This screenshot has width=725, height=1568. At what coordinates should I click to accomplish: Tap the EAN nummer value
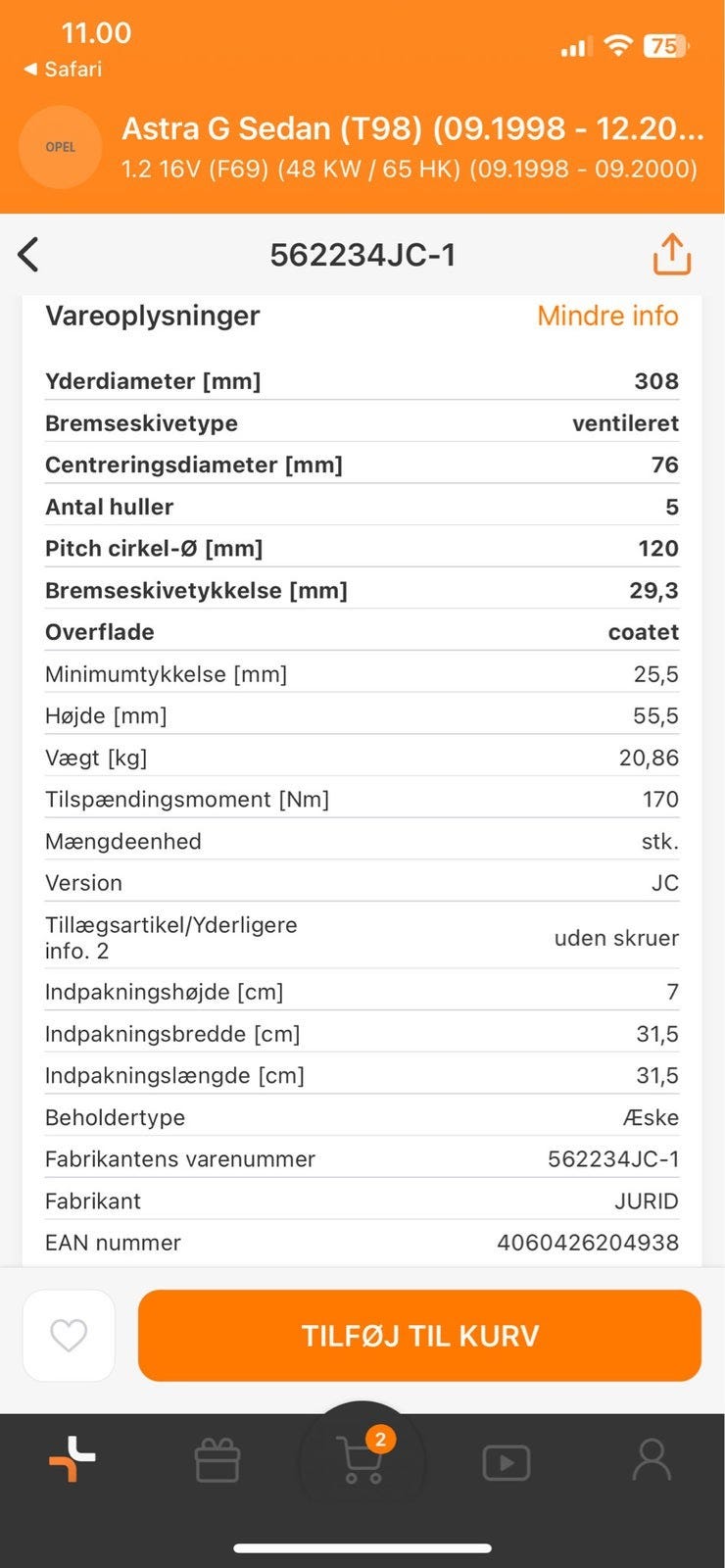588,1243
